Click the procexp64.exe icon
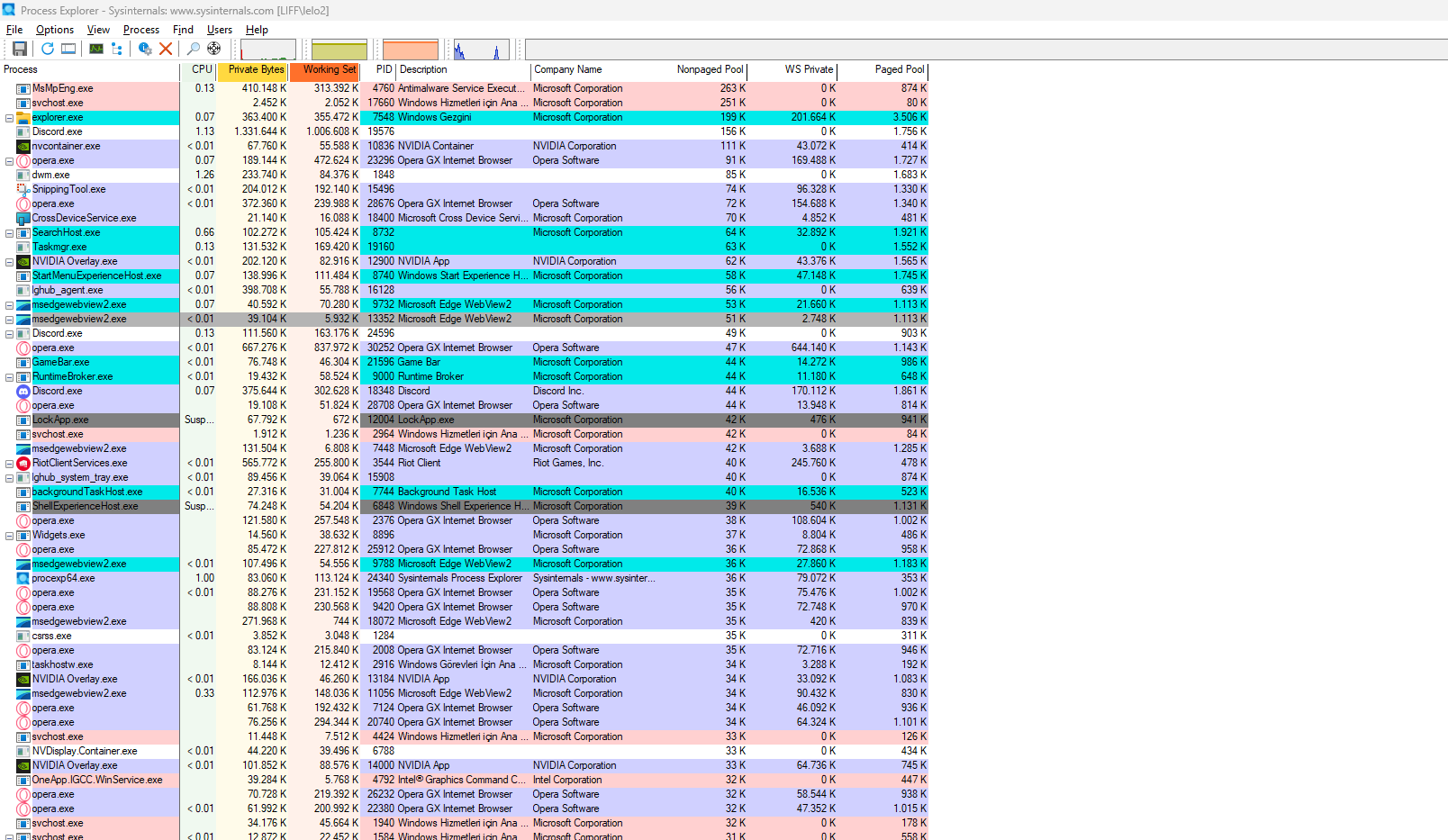 tap(23, 578)
